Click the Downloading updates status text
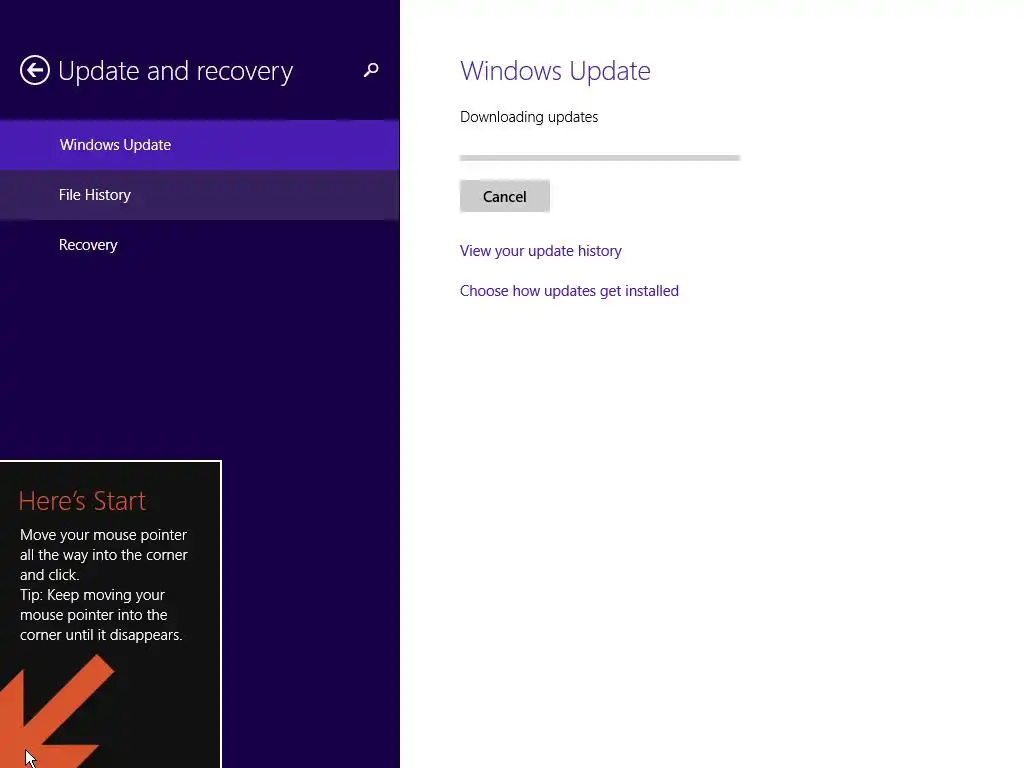This screenshot has height=768, width=1024. pos(529,117)
